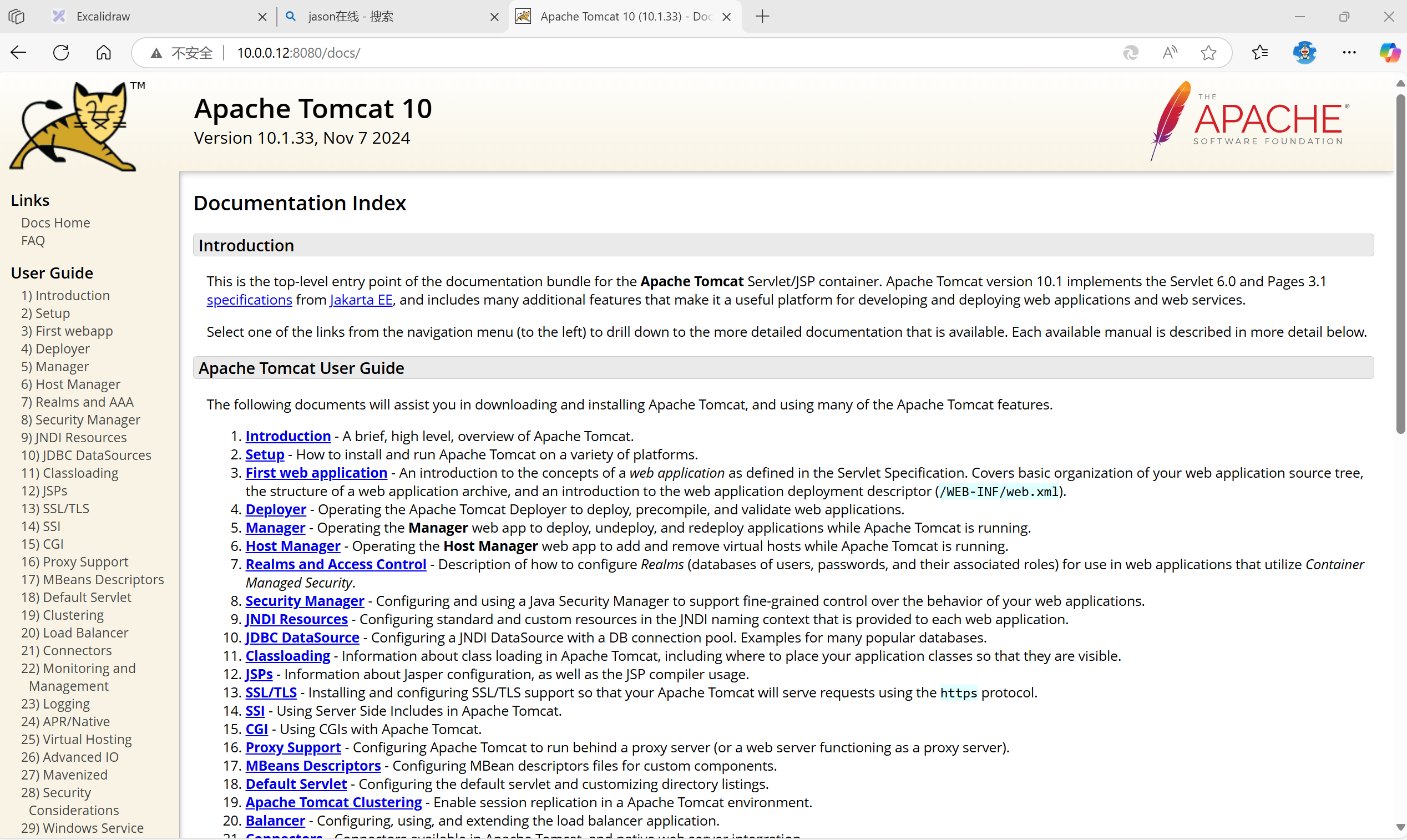Open sidebar item 23) Logging
This screenshot has width=1407, height=840.
coord(55,704)
